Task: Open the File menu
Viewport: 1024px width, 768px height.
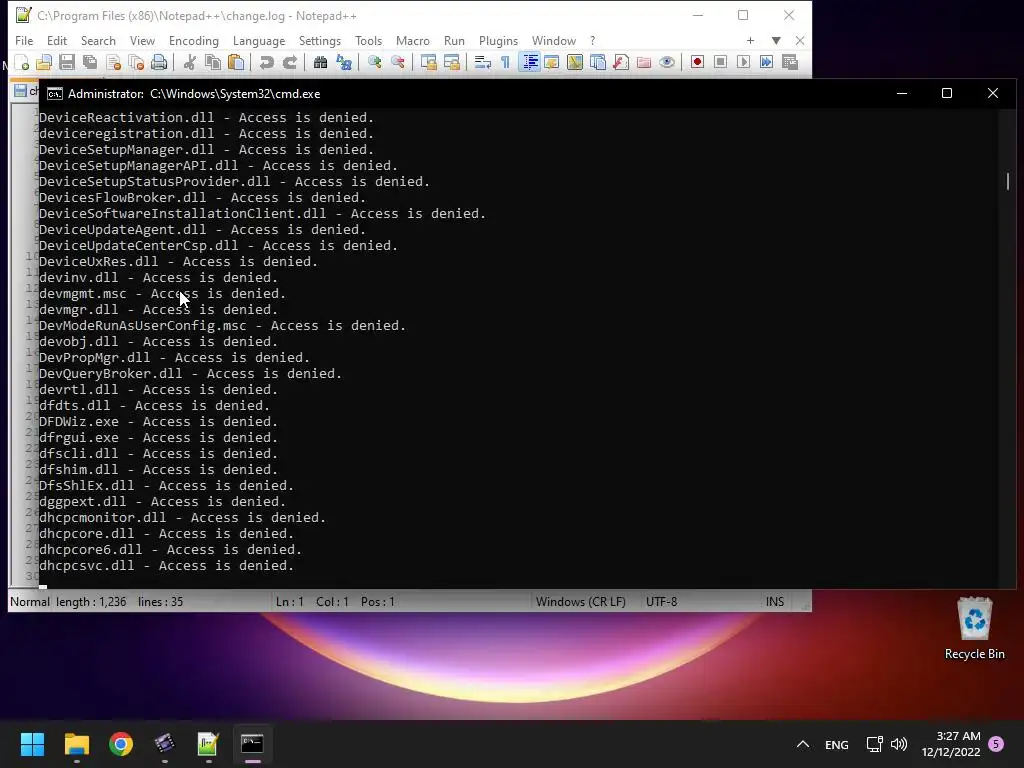Action: tap(24, 40)
